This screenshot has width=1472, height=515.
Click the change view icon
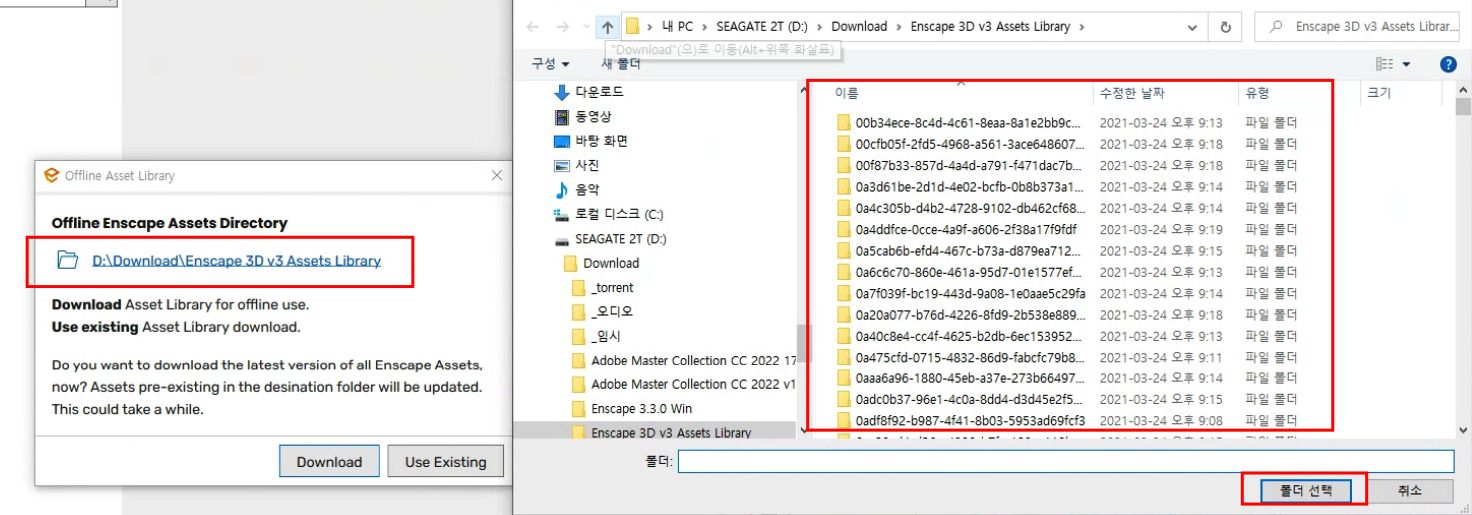pos(1385,64)
